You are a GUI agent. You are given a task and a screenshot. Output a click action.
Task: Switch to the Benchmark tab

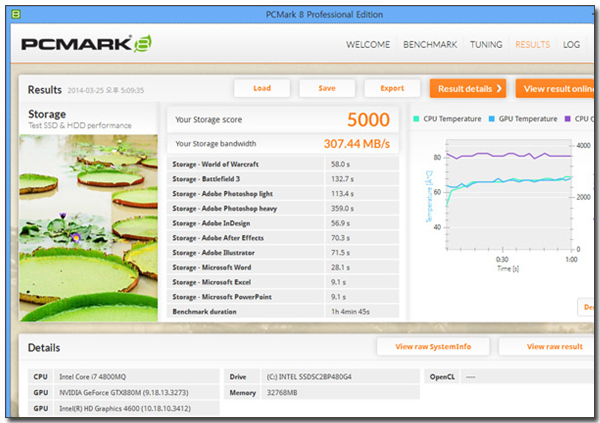430,45
